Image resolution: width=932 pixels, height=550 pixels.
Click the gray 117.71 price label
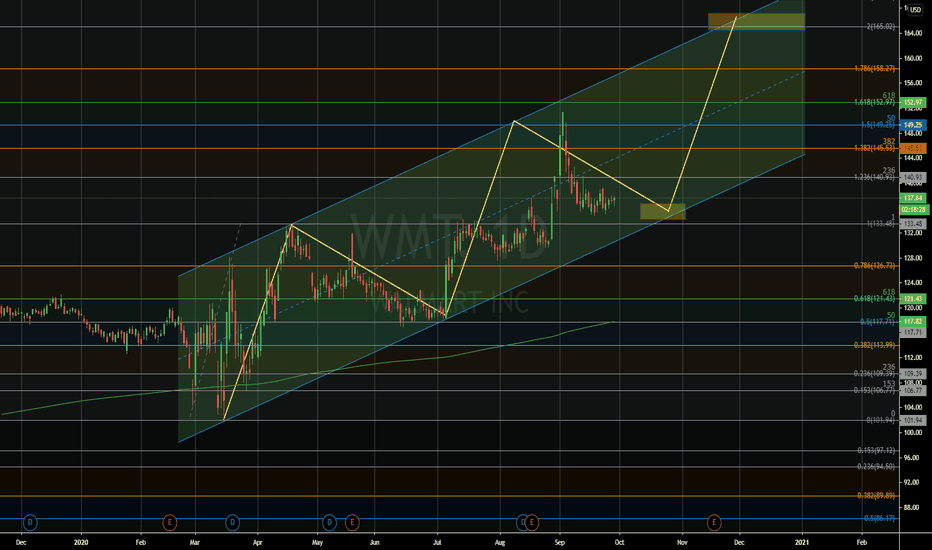point(913,332)
